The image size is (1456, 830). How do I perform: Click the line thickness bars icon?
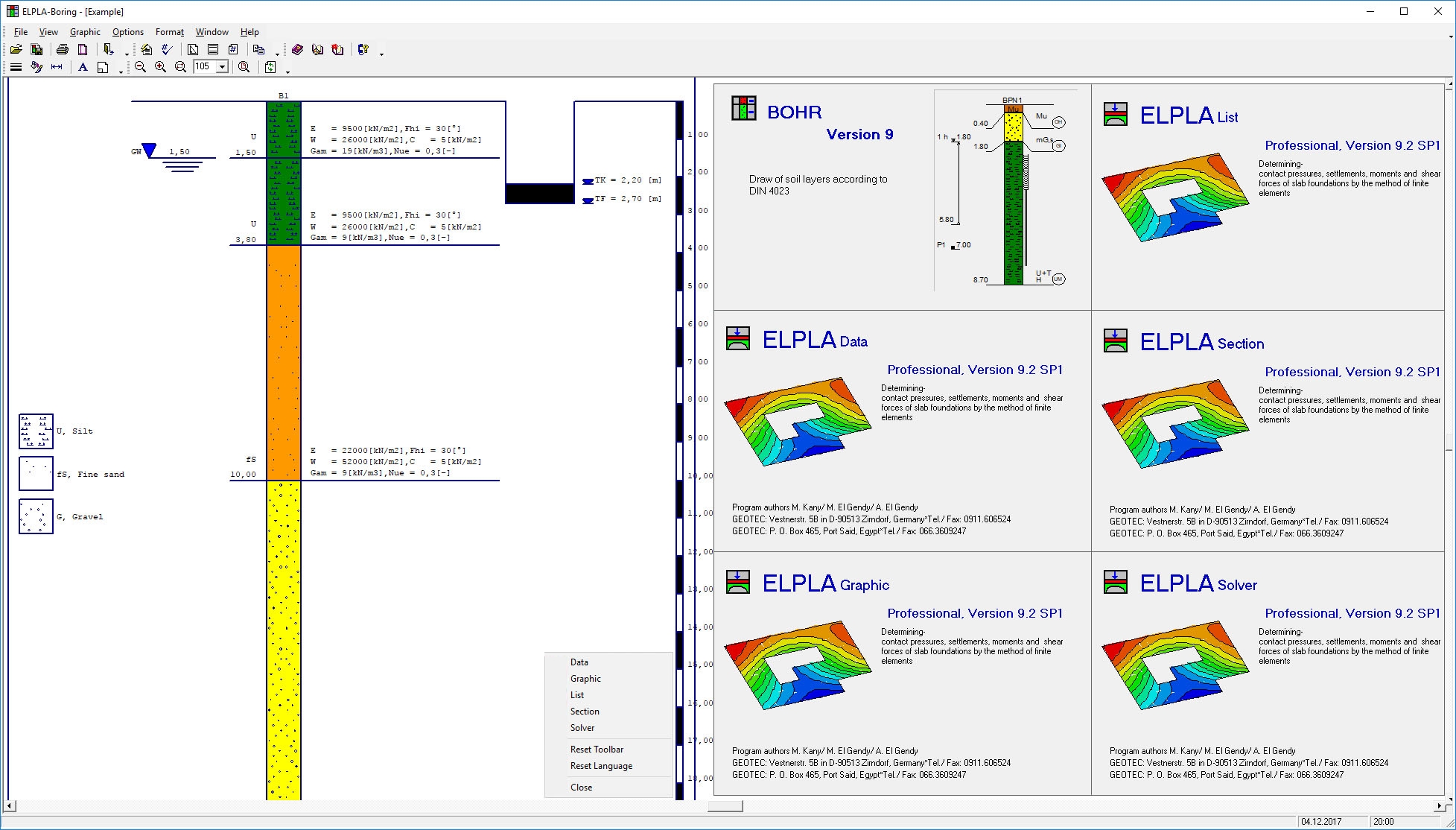tap(16, 67)
